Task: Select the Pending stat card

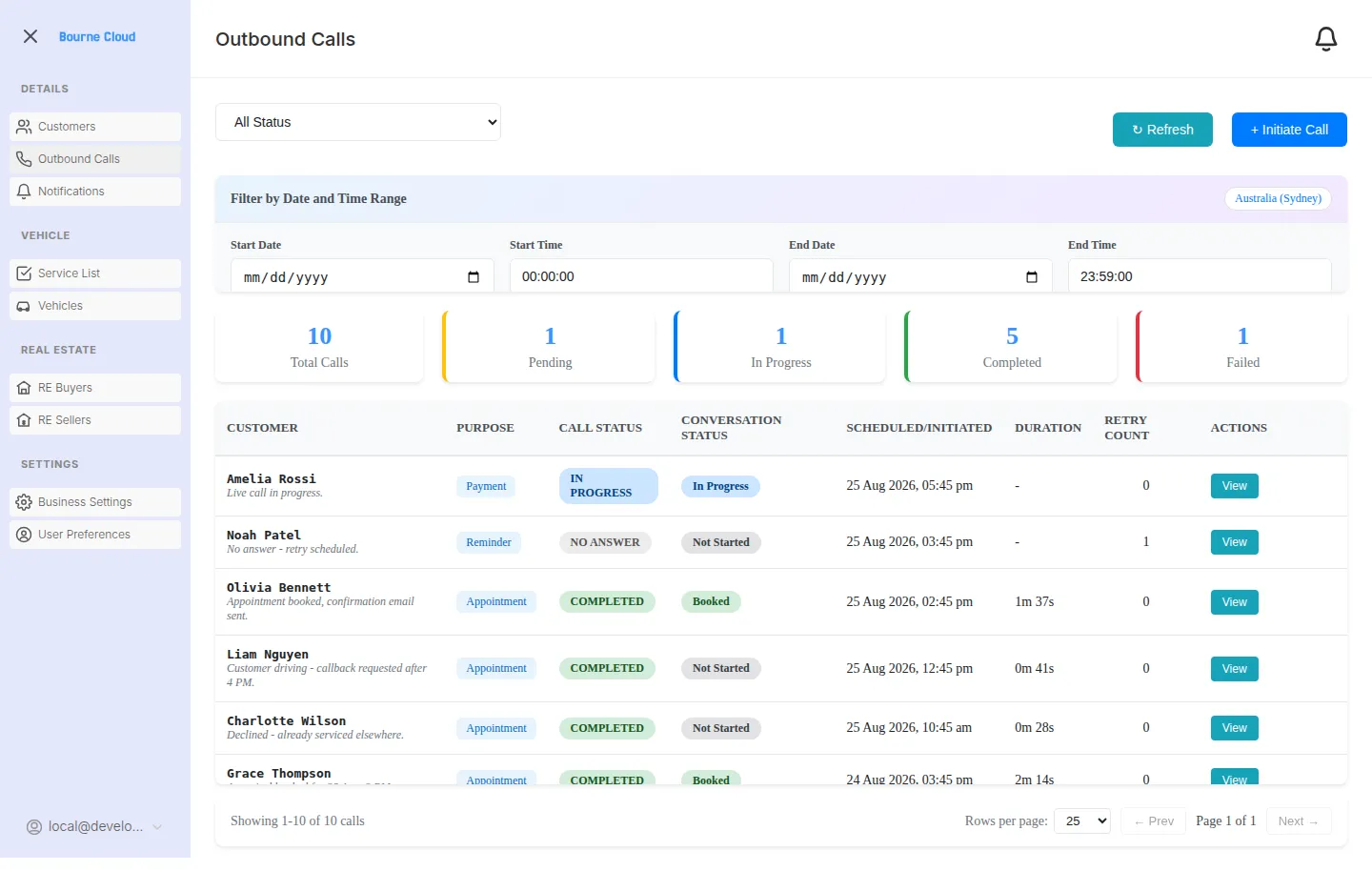Action: click(550, 347)
